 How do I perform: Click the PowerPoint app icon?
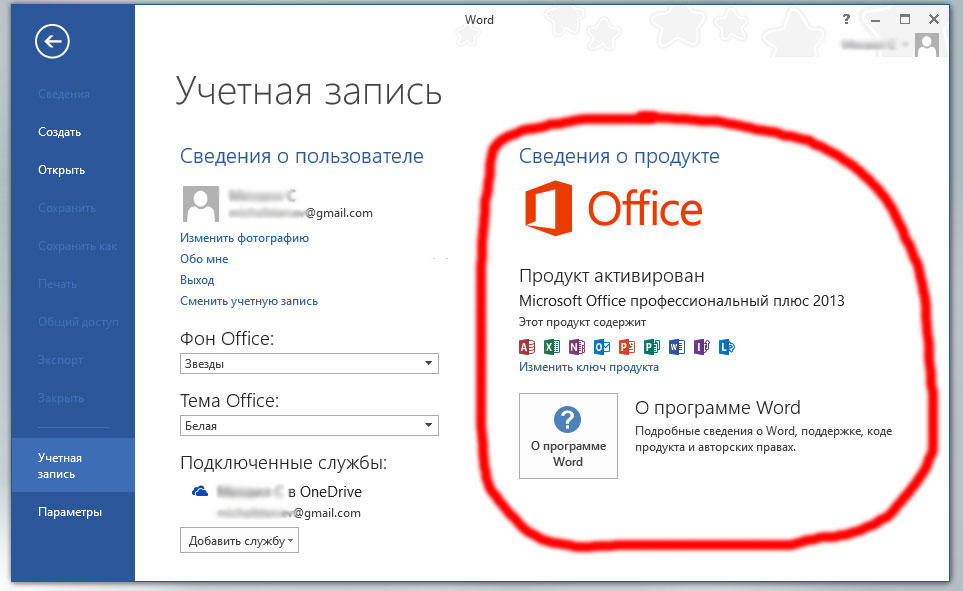click(626, 347)
